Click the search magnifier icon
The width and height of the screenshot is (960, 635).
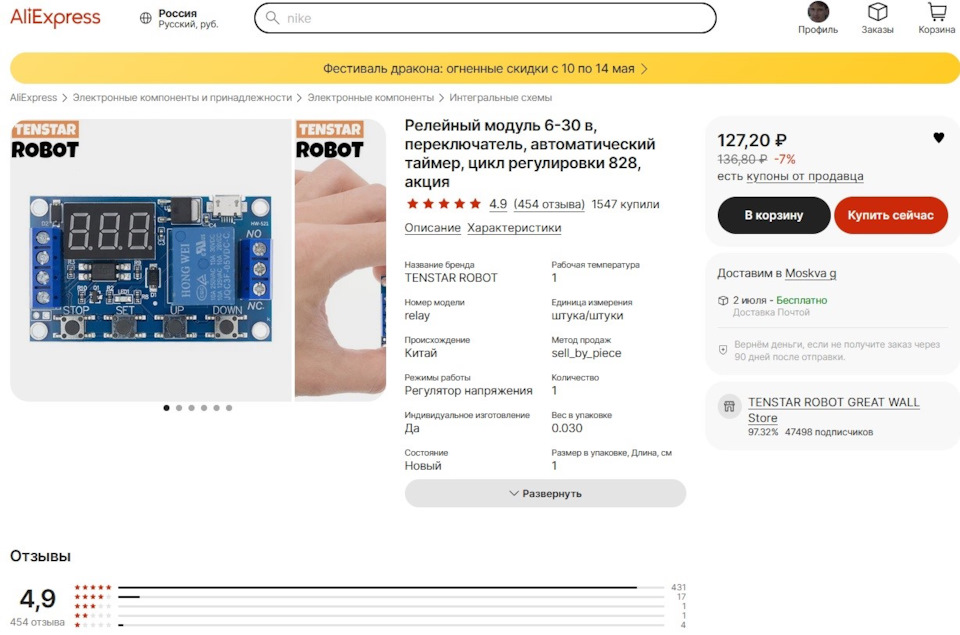tap(272, 18)
